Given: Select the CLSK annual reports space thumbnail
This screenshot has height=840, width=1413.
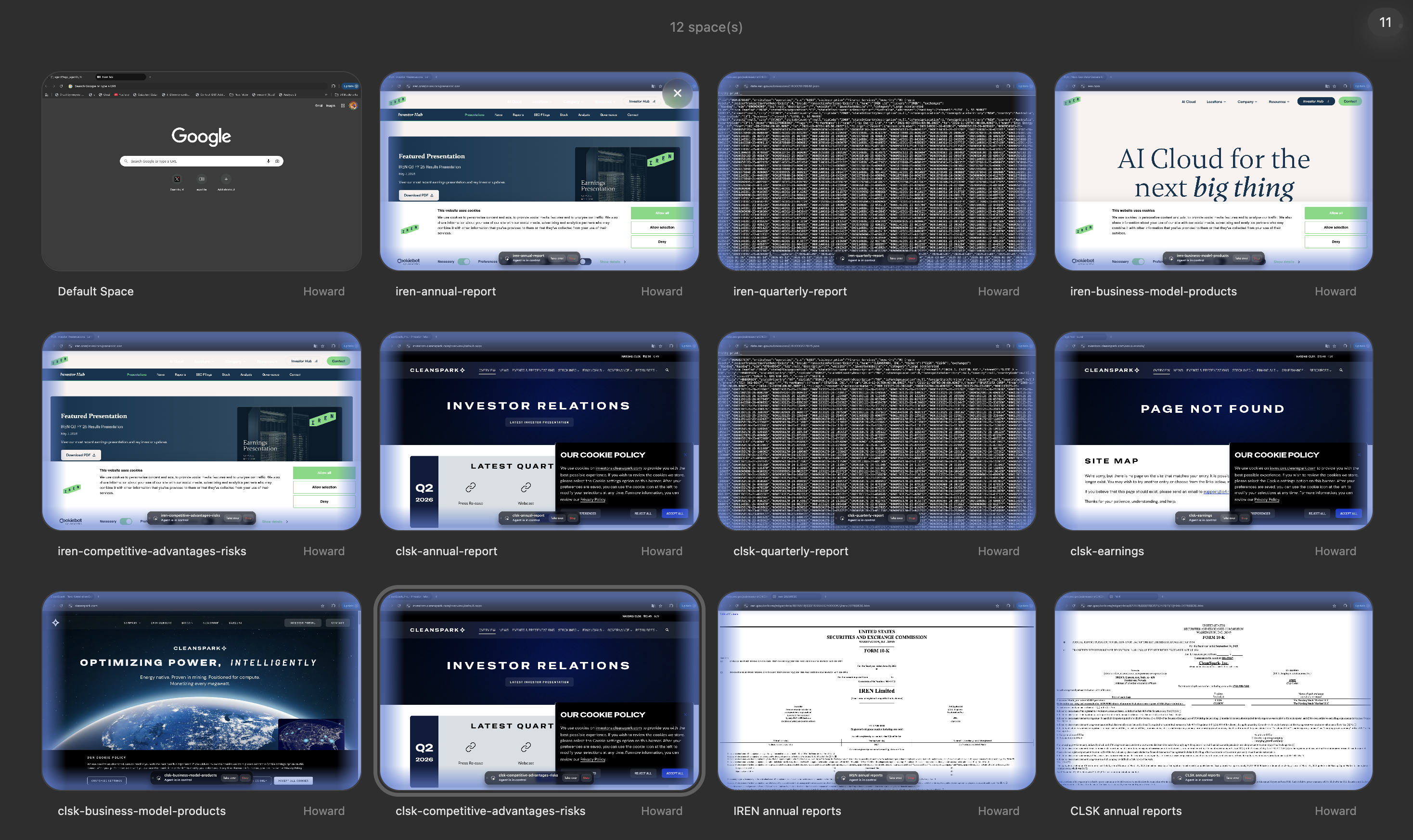Looking at the screenshot, I should click(x=1214, y=690).
